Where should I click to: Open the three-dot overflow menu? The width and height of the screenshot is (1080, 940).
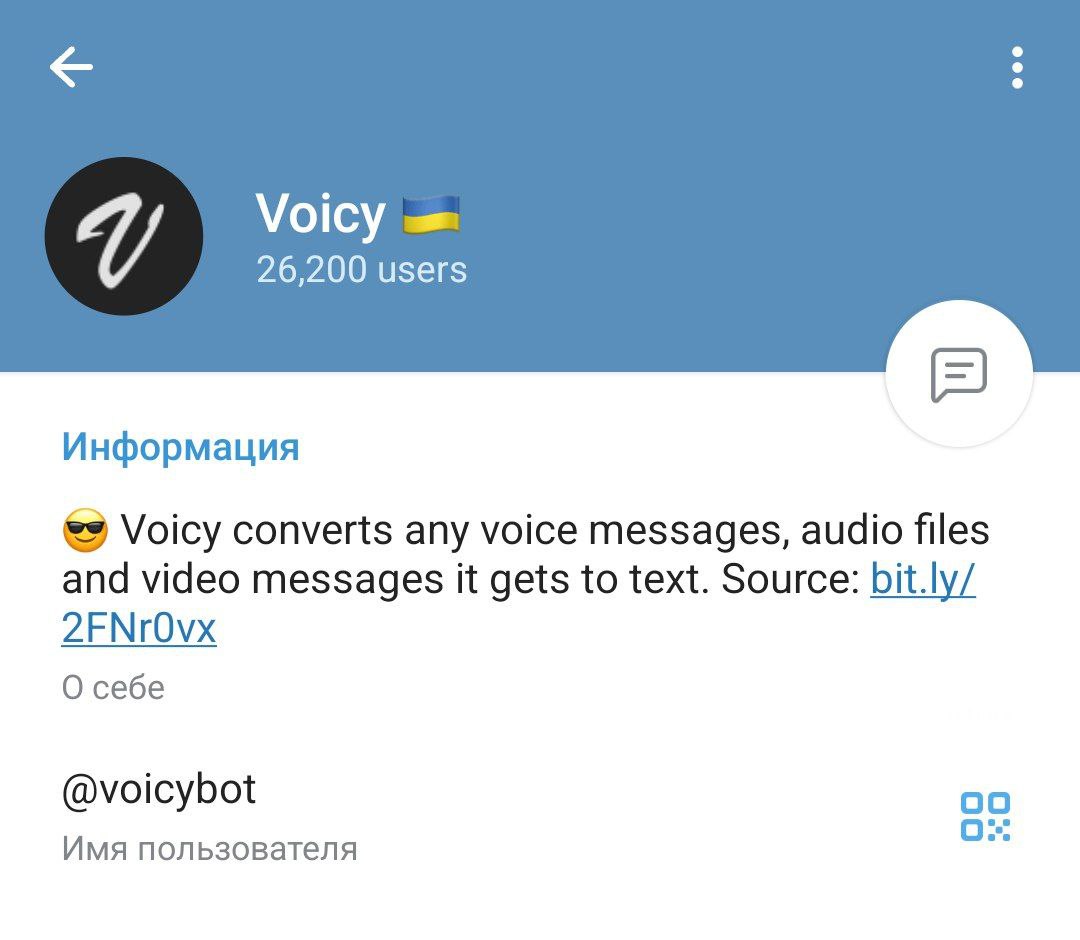point(1017,67)
